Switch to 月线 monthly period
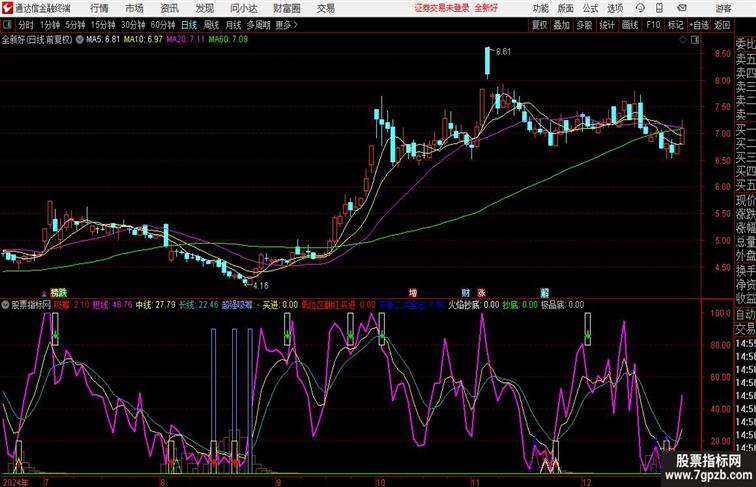Image resolution: width=756 pixels, height=487 pixels. [x=233, y=25]
